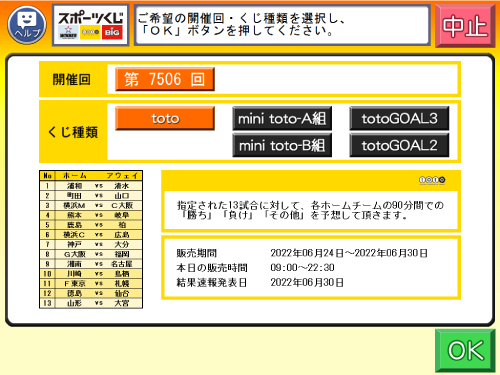Click the 結果速報発表日 label

212,283
